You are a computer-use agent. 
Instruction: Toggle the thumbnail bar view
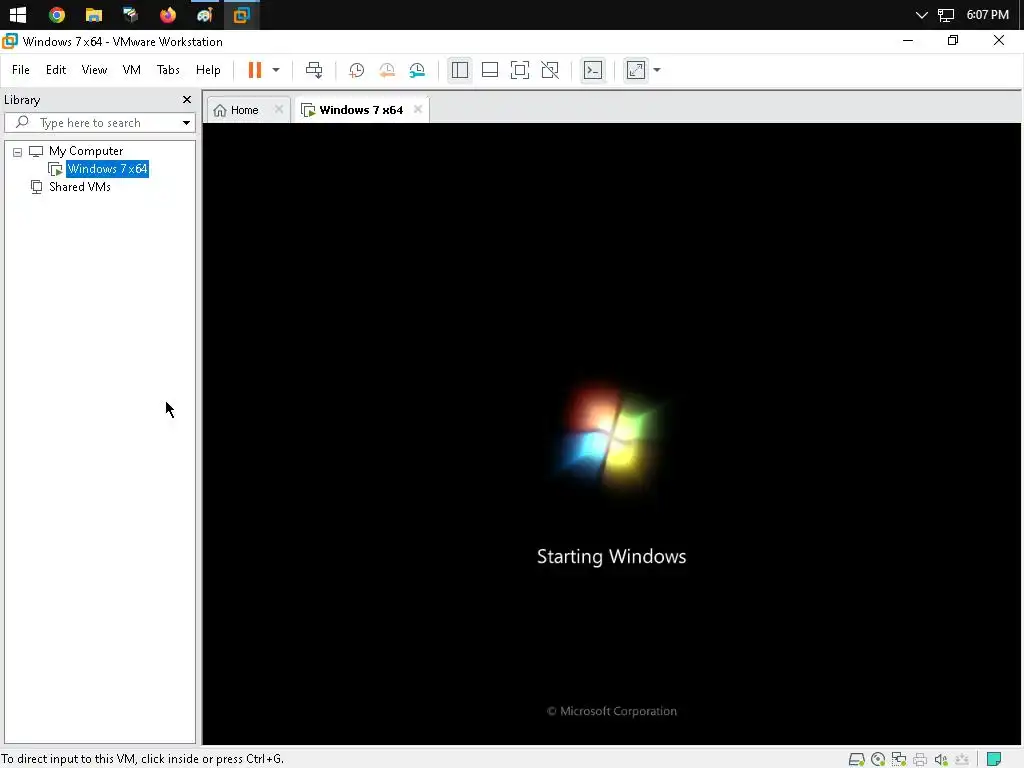click(490, 70)
